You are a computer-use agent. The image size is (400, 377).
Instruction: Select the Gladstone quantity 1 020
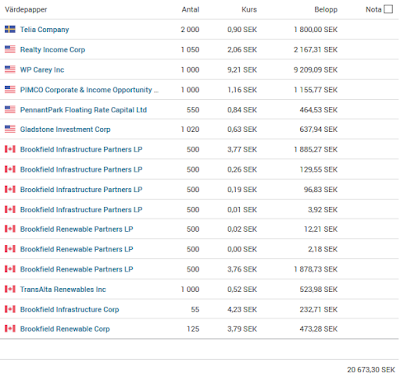190,129
